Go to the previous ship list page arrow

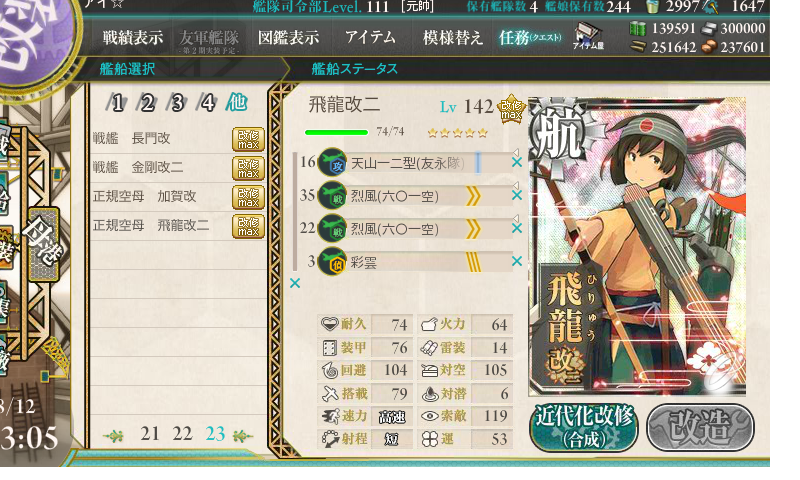113,436
